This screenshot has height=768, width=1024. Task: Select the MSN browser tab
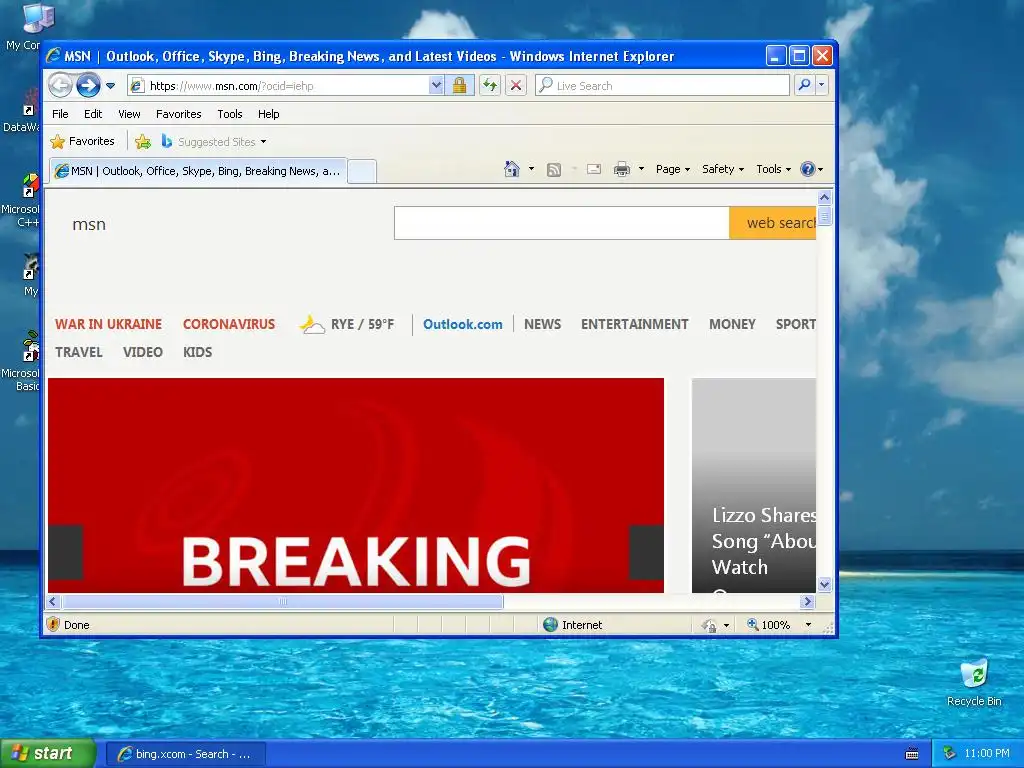pyautogui.click(x=198, y=171)
